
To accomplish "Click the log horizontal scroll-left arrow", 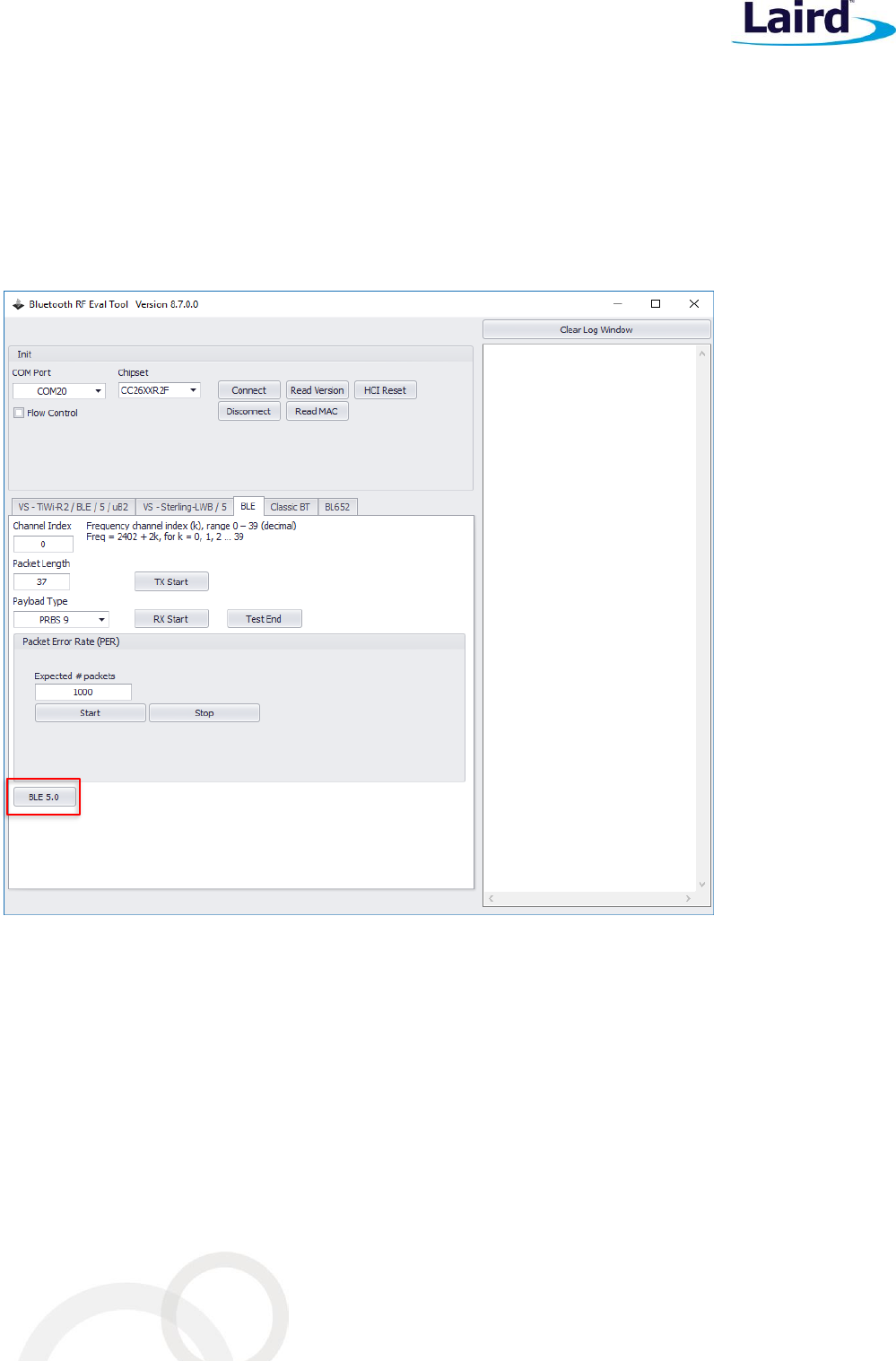I will (491, 898).
